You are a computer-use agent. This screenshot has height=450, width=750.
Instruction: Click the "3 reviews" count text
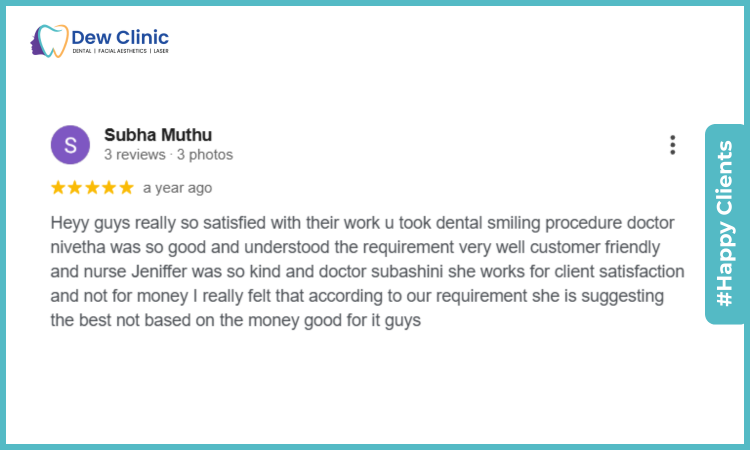[136, 155]
